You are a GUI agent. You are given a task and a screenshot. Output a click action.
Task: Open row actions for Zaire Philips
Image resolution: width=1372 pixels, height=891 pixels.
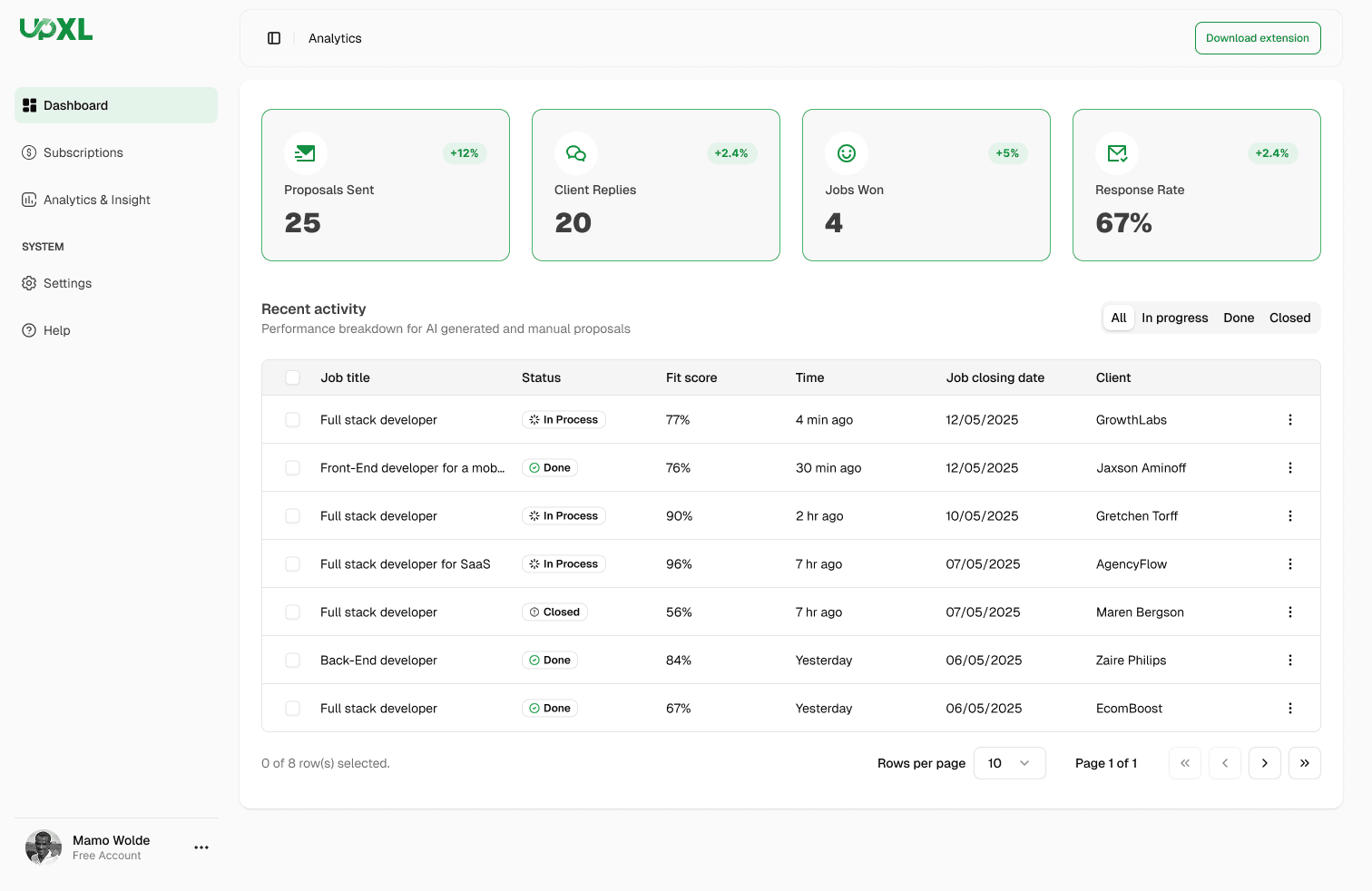click(x=1290, y=660)
